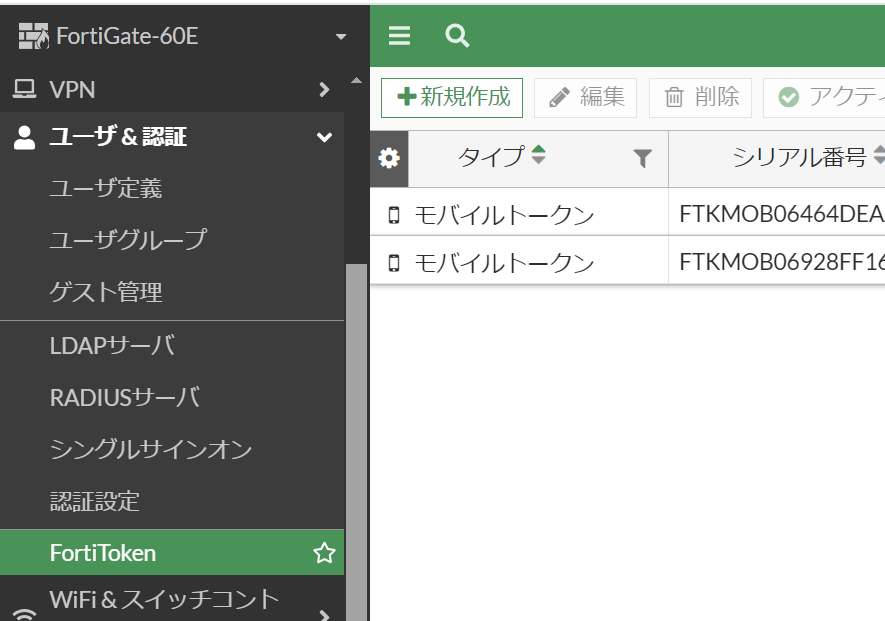Viewport: 885px width, 621px height.
Task: Open ユーザ定義 menu item
Action: (172, 188)
